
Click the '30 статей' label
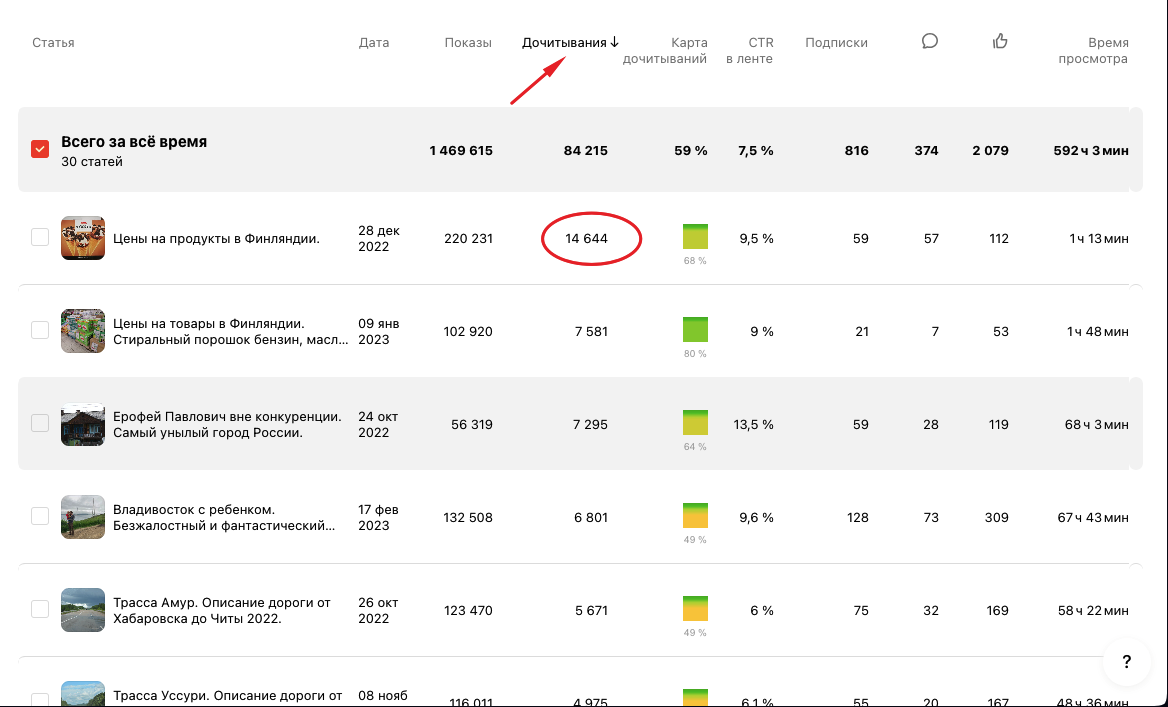click(x=92, y=162)
